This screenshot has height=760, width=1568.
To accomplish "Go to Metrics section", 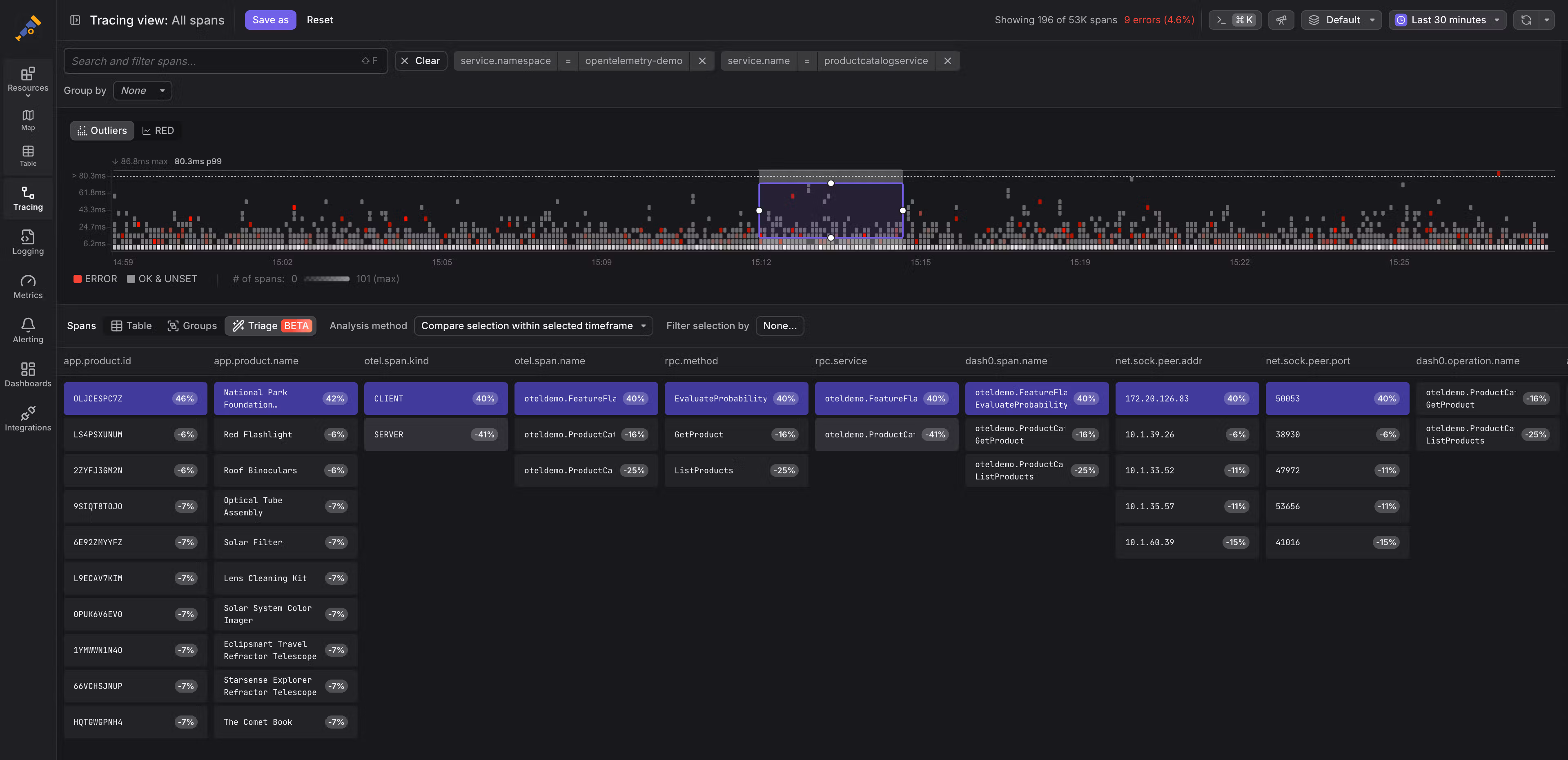I will point(28,286).
